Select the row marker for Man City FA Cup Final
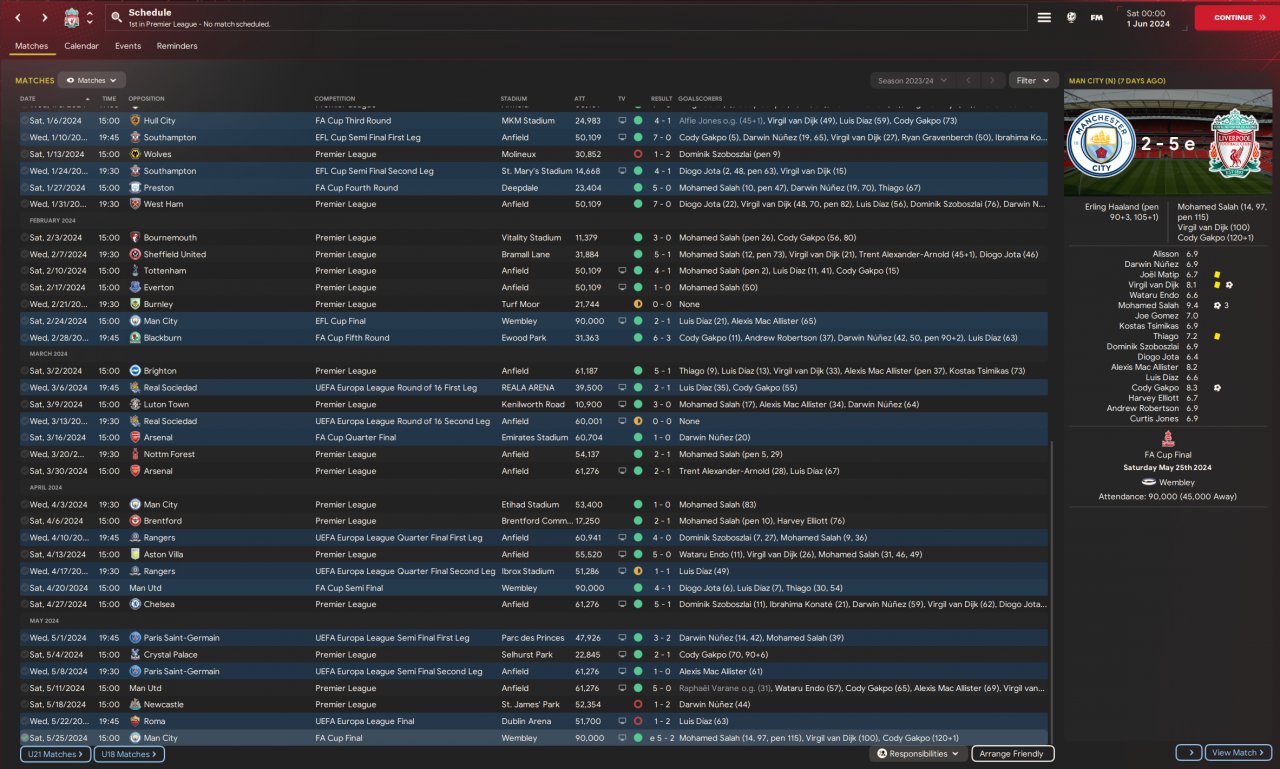1280x769 pixels. click(25, 738)
